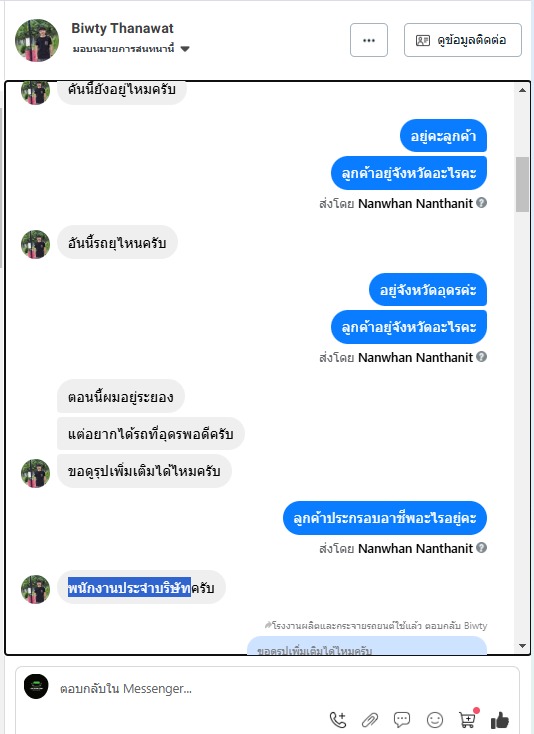This screenshot has width=534, height=734.
Task: Open the emoji picker smiley icon
Action: click(435, 719)
